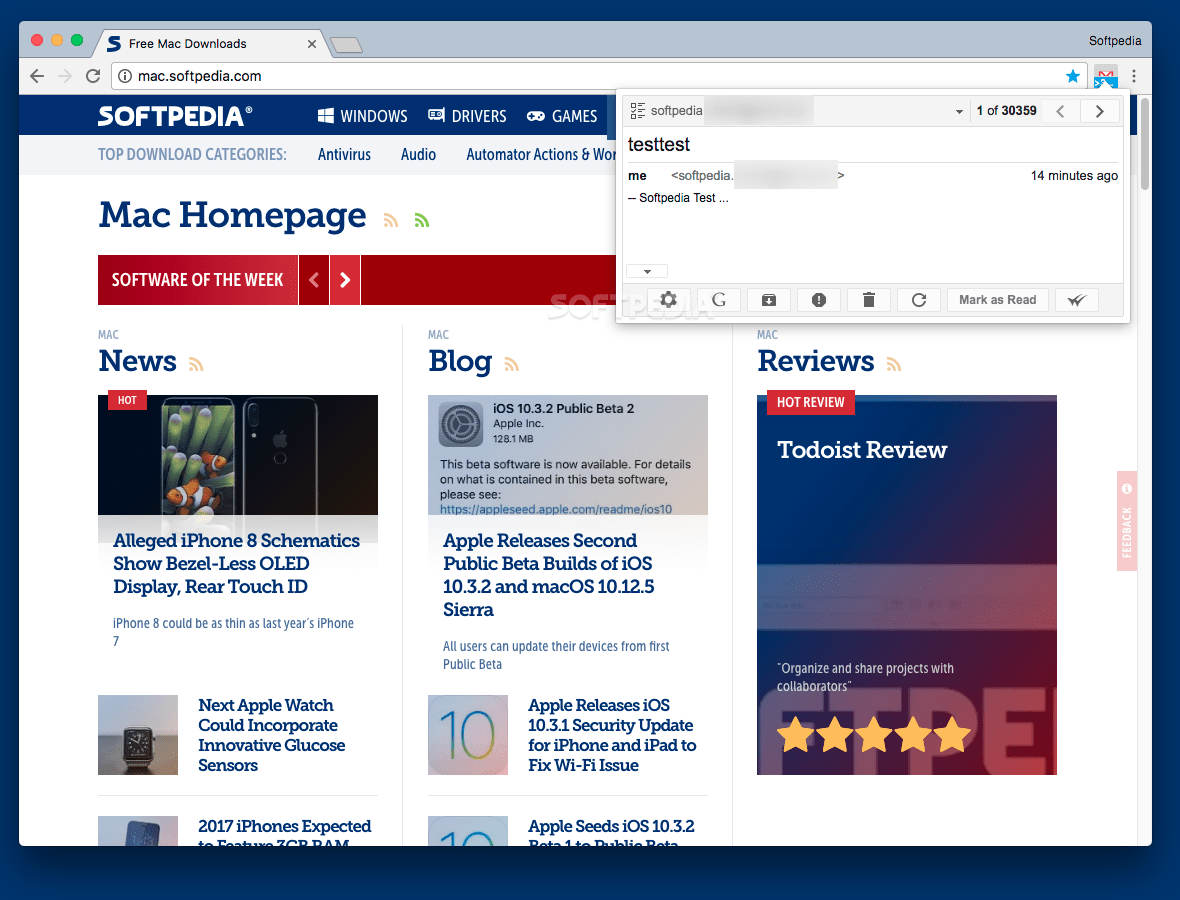Report spam with the exclamation icon

[x=819, y=299]
